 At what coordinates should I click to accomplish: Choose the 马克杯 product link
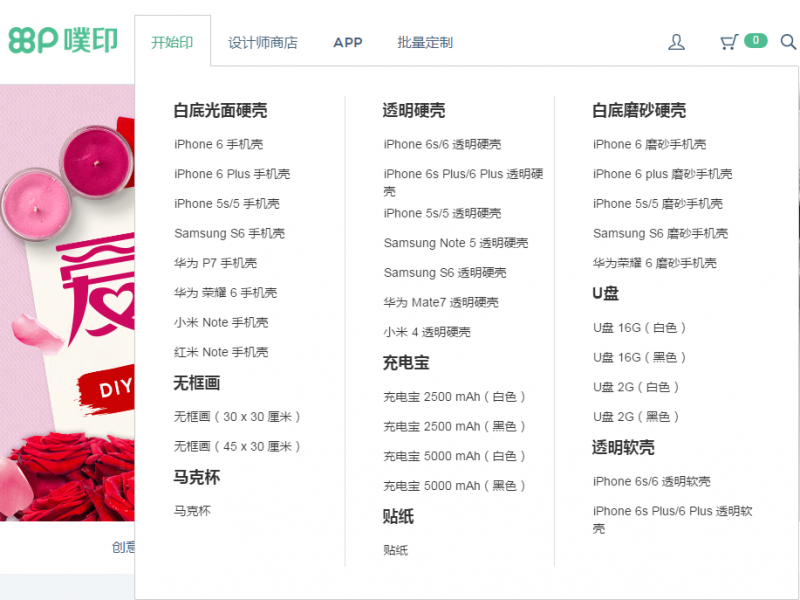point(192,511)
